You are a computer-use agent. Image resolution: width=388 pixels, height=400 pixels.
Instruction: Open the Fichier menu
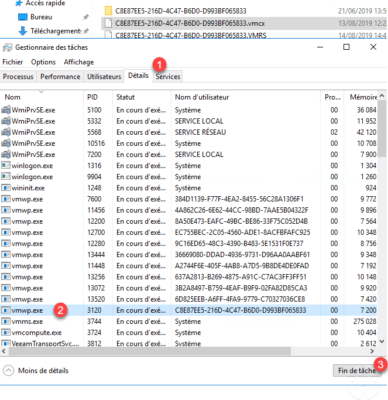tap(13, 62)
